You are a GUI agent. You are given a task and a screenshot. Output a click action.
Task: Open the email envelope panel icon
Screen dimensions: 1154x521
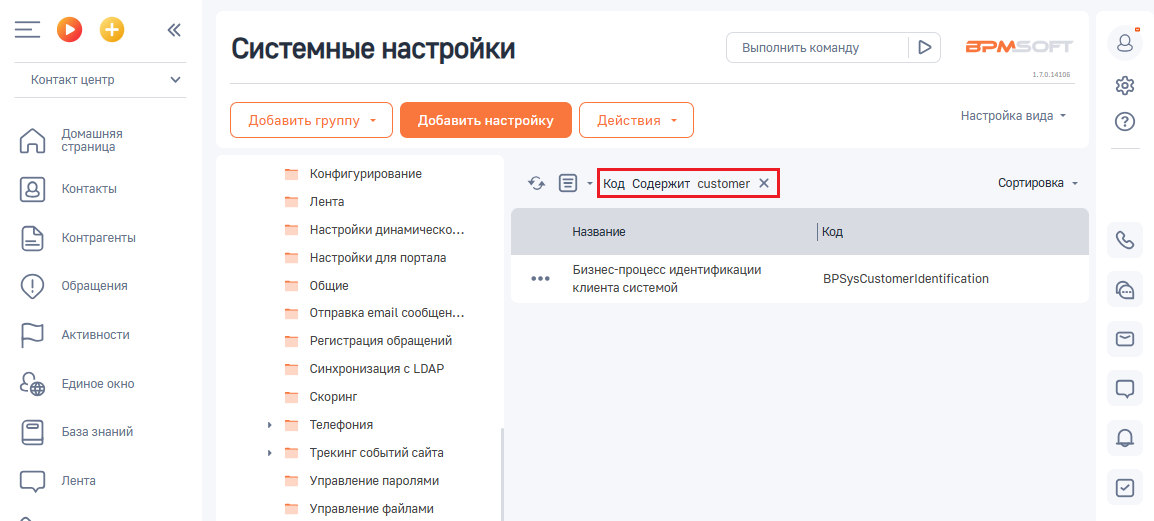tap(1125, 339)
